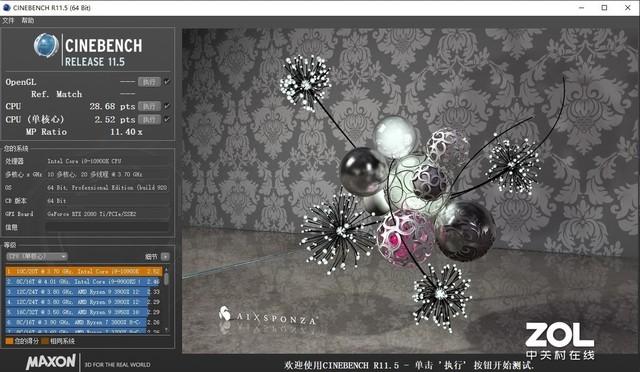Click the MAXON logo at the bottom
Image resolution: width=640 pixels, height=372 pixels.
[51, 362]
